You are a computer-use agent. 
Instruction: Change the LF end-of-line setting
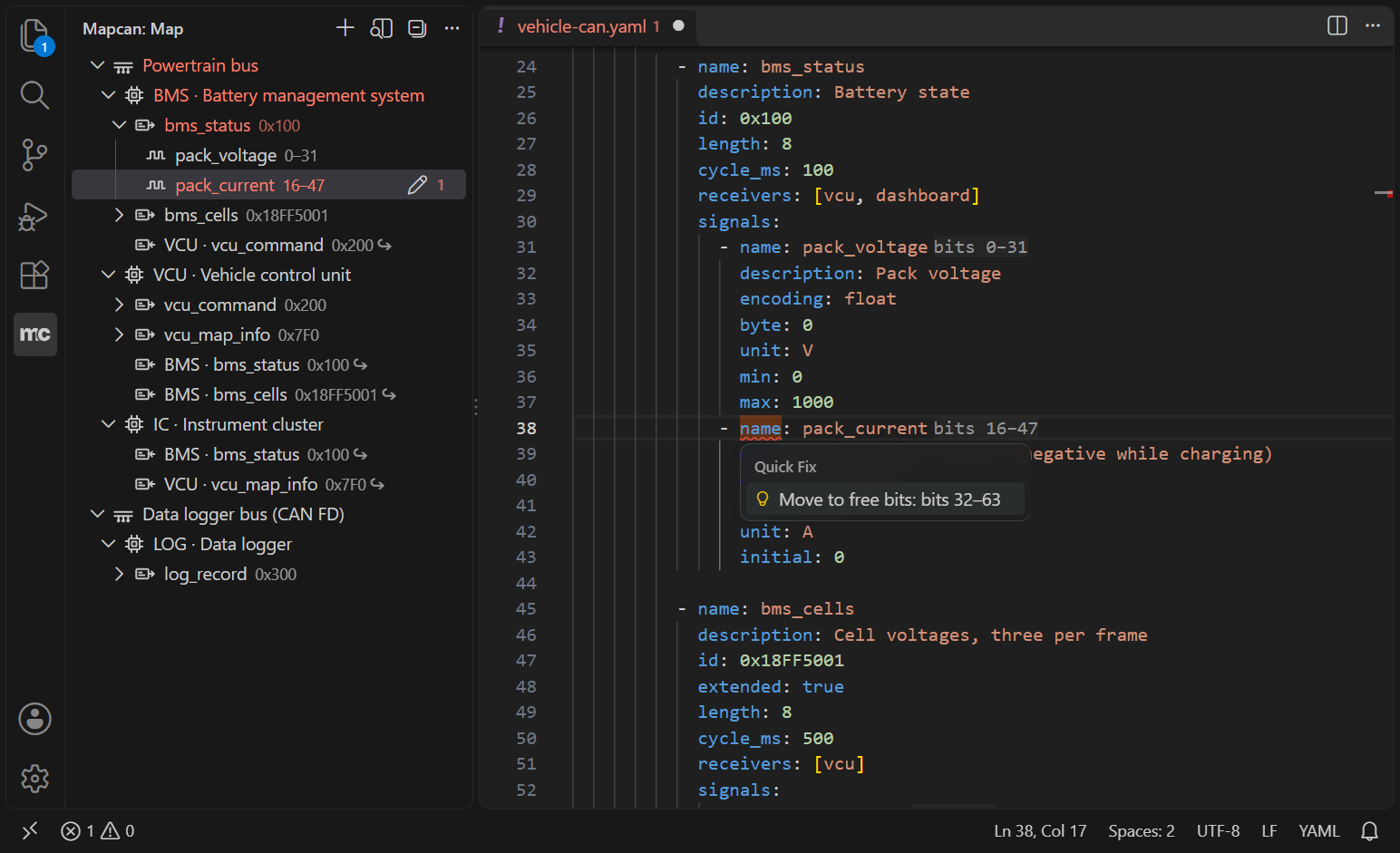1269,830
